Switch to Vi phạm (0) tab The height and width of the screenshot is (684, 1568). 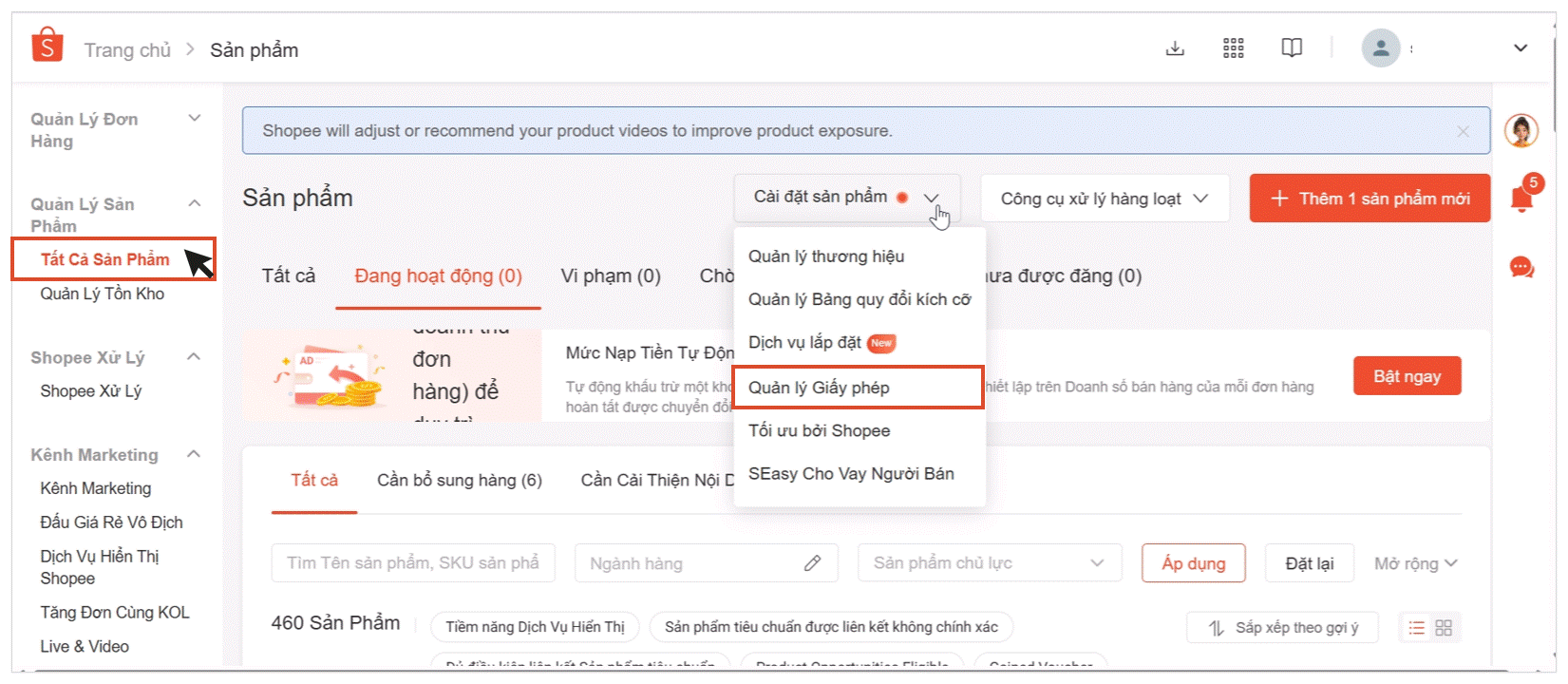tap(611, 276)
